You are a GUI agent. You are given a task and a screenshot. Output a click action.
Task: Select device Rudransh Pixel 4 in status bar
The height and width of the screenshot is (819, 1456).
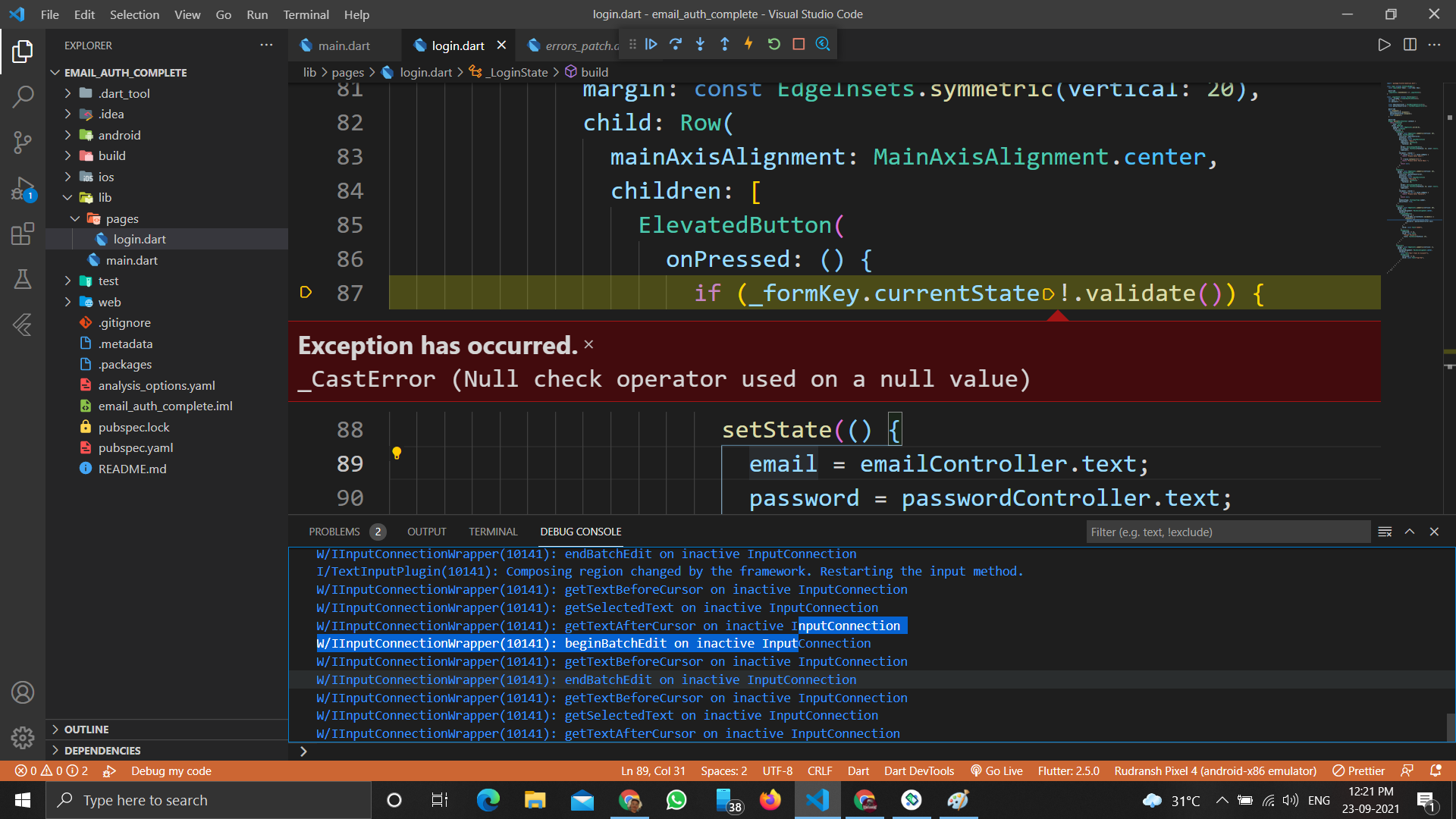coord(1215,770)
